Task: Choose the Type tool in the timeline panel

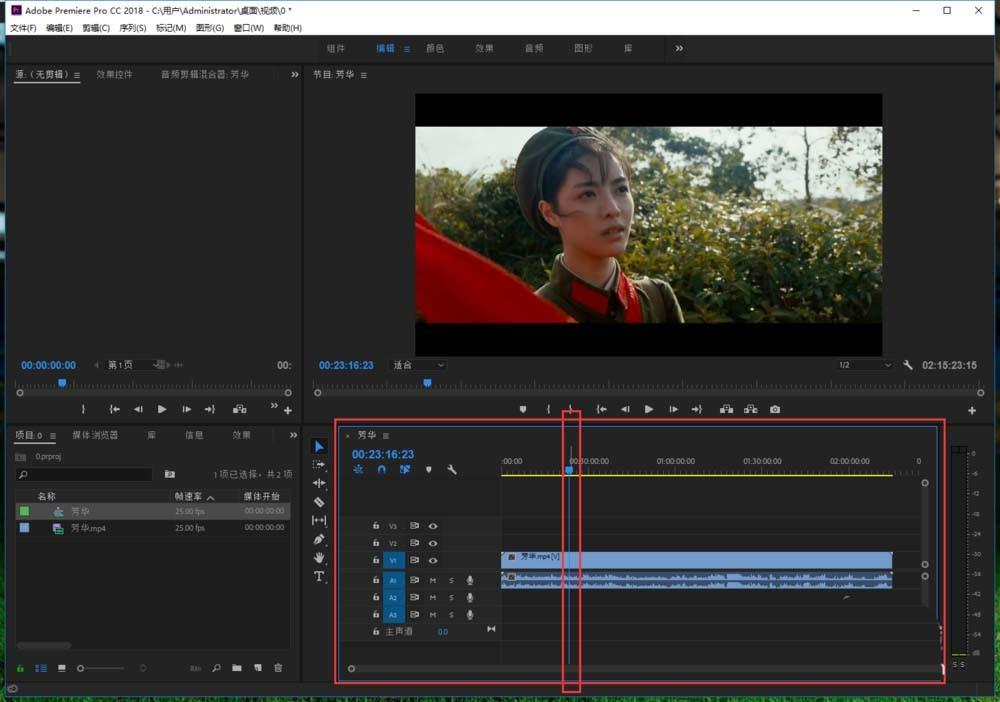Action: (x=319, y=577)
